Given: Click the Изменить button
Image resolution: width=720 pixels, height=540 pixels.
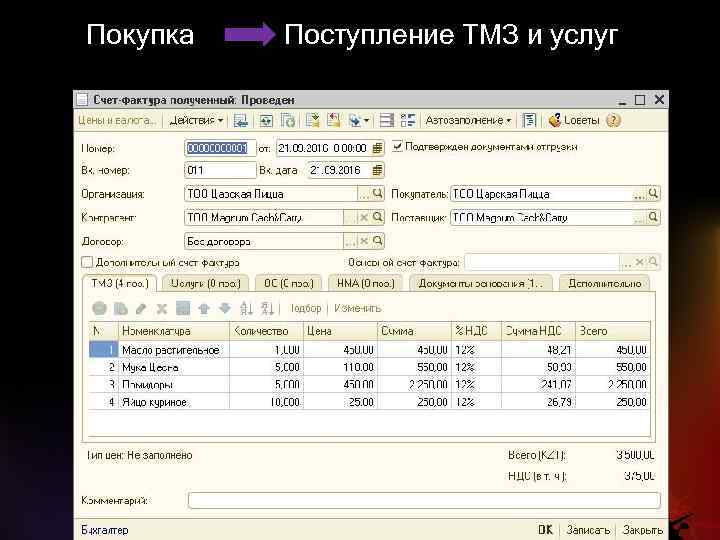Looking at the screenshot, I should pyautogui.click(x=358, y=308).
